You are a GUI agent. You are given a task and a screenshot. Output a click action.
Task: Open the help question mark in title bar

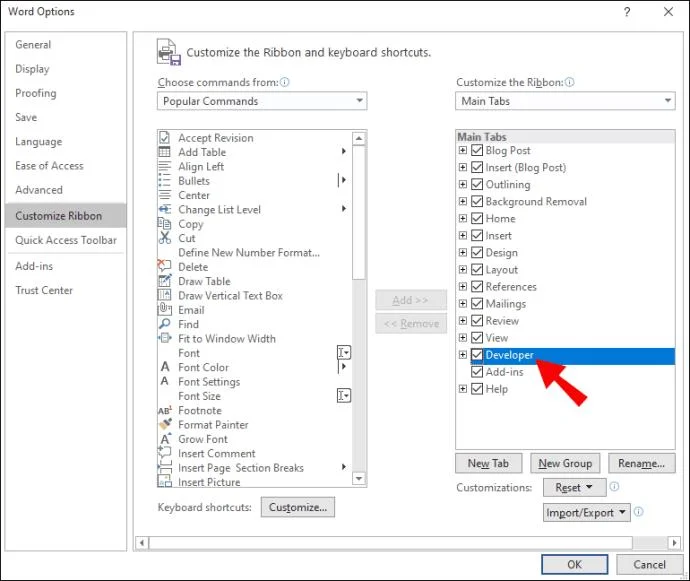click(627, 12)
